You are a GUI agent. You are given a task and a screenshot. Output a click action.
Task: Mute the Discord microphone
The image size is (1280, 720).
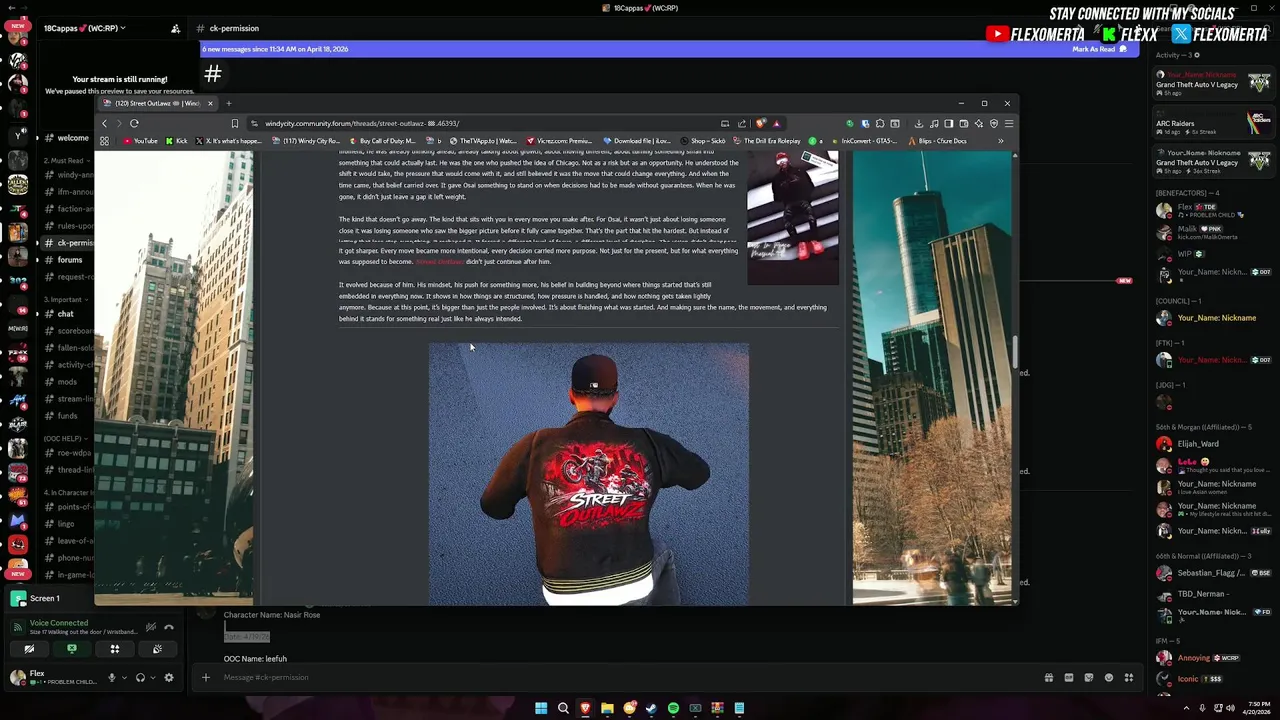click(x=112, y=677)
